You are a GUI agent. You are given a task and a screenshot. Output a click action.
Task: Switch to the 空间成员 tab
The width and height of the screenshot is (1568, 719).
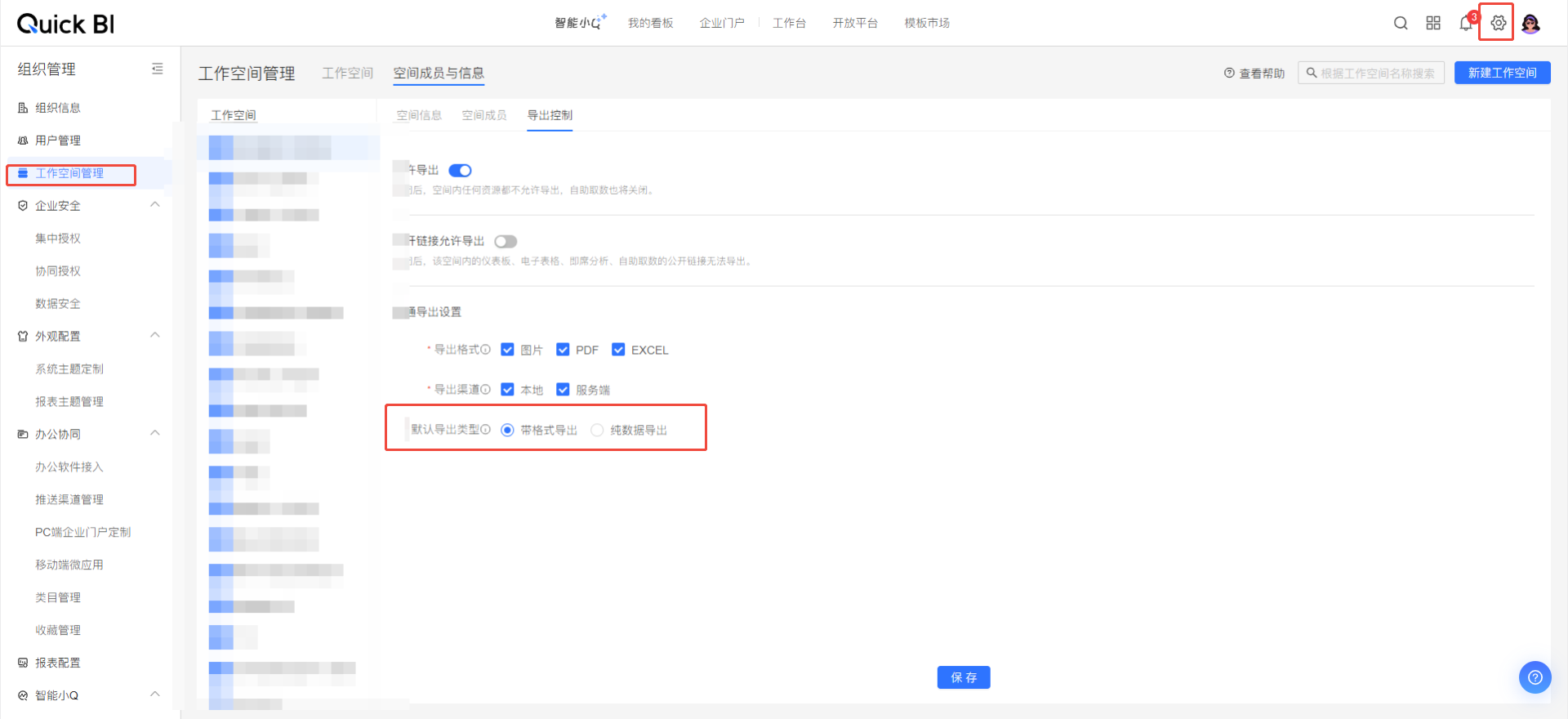point(484,115)
